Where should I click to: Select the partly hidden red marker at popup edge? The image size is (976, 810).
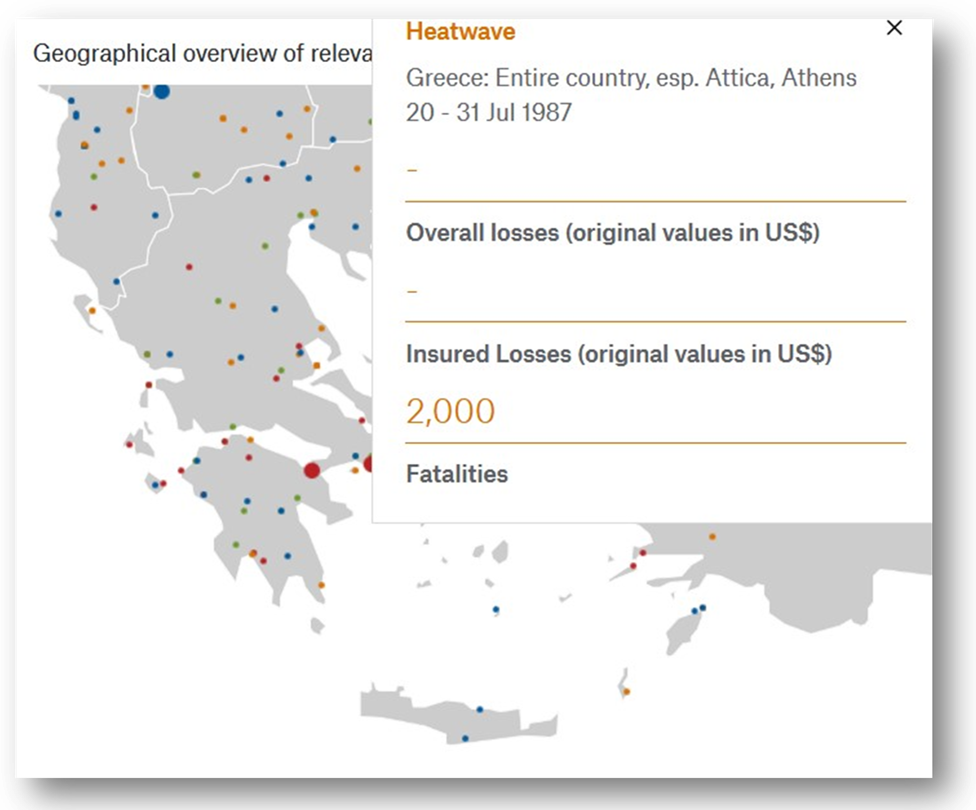click(x=368, y=463)
